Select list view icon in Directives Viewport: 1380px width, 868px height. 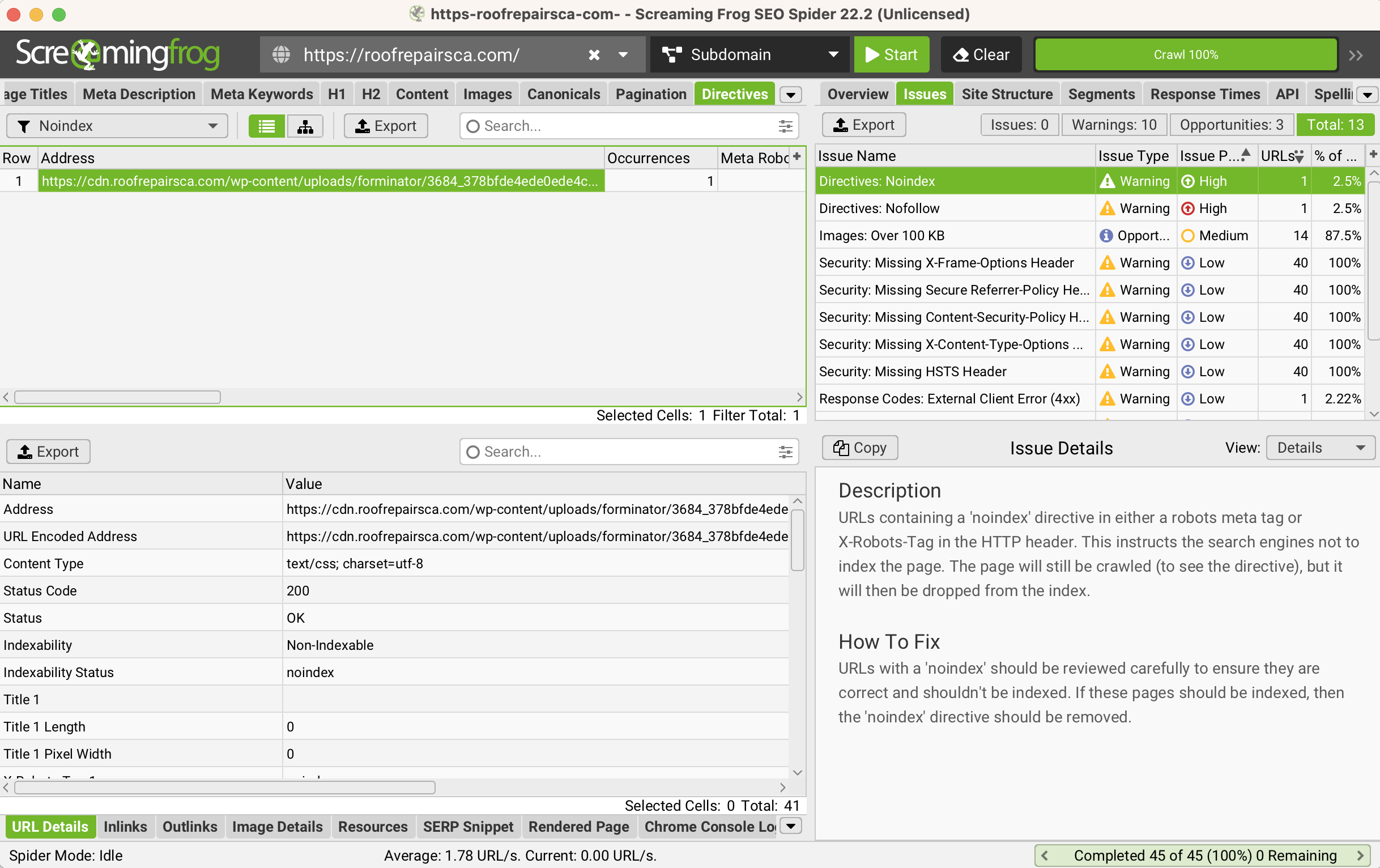(266, 126)
